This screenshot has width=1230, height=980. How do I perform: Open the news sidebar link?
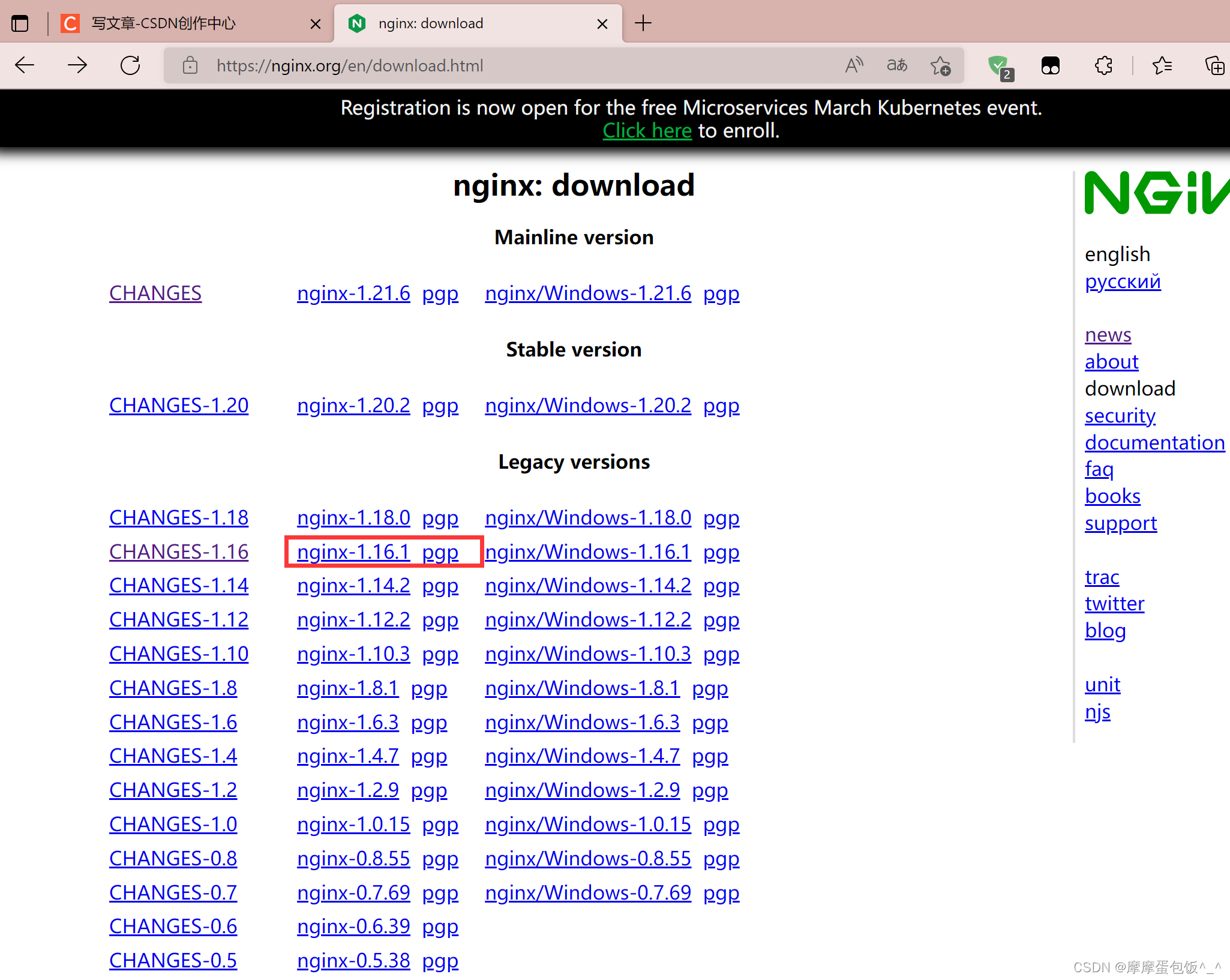point(1108,334)
